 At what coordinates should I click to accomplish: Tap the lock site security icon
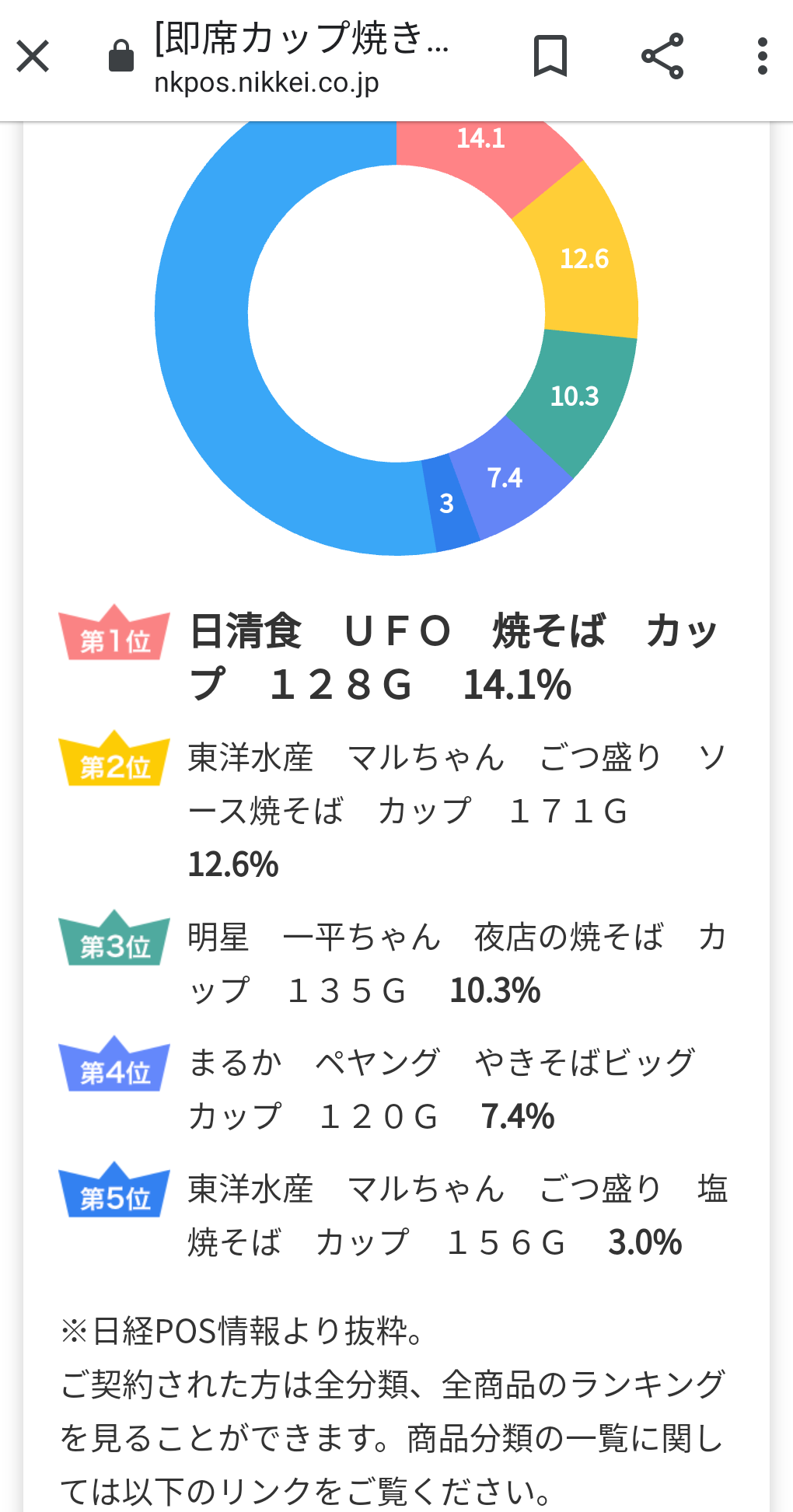(121, 56)
